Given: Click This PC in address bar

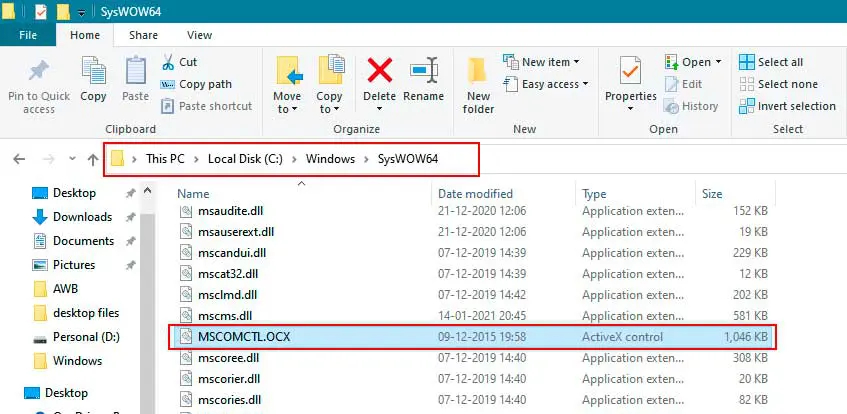Looking at the screenshot, I should 165,159.
